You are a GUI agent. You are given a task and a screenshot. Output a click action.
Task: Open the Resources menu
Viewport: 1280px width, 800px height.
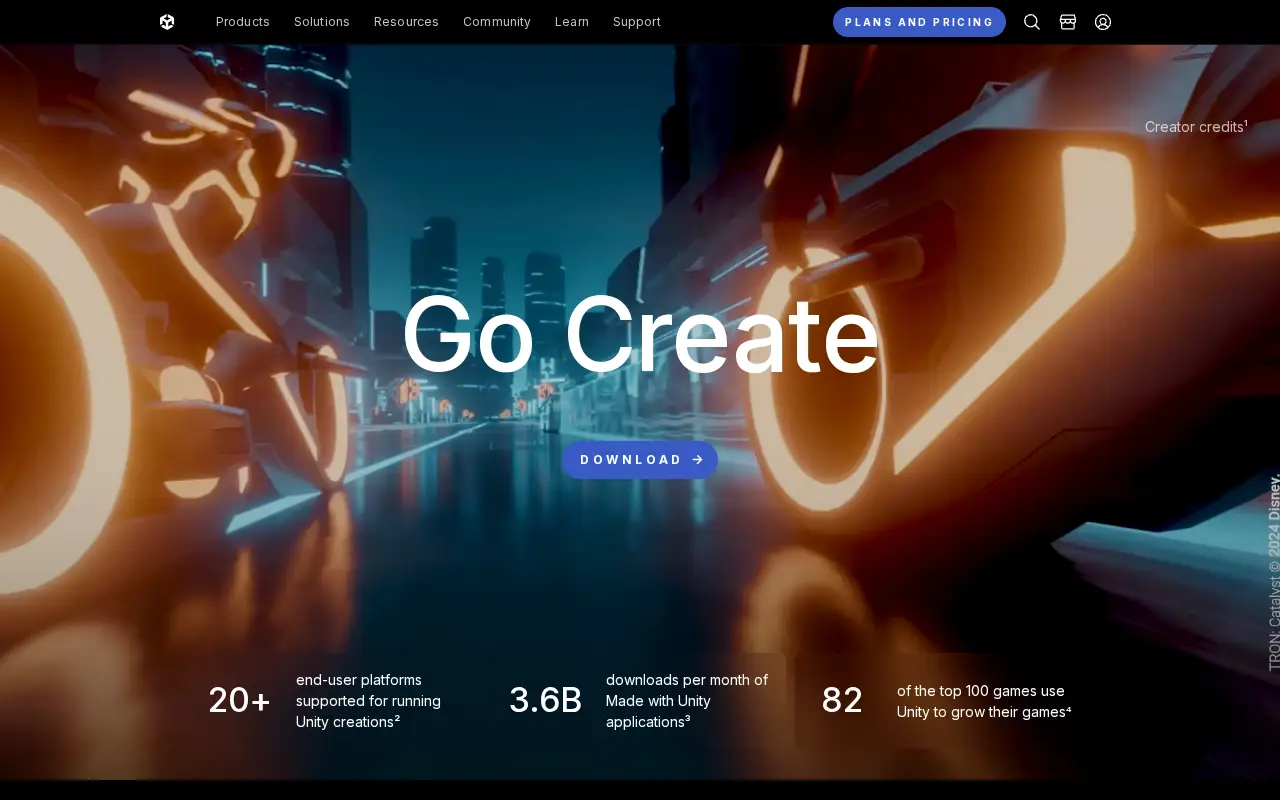point(406,22)
